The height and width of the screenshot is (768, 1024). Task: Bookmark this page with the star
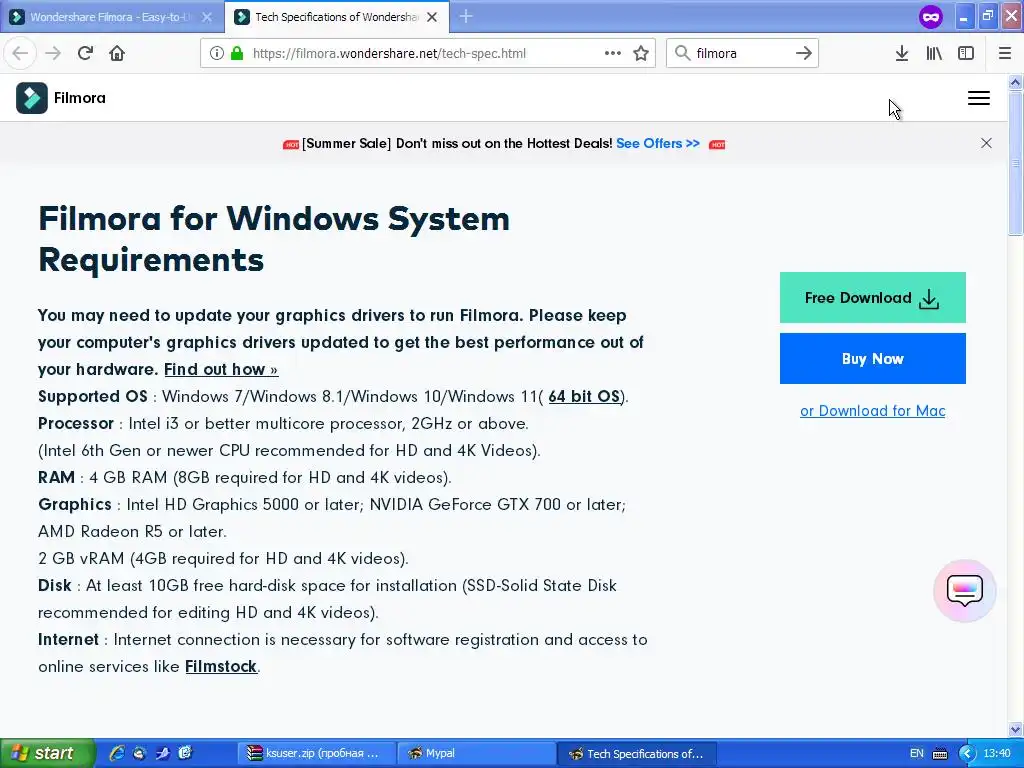[x=641, y=53]
